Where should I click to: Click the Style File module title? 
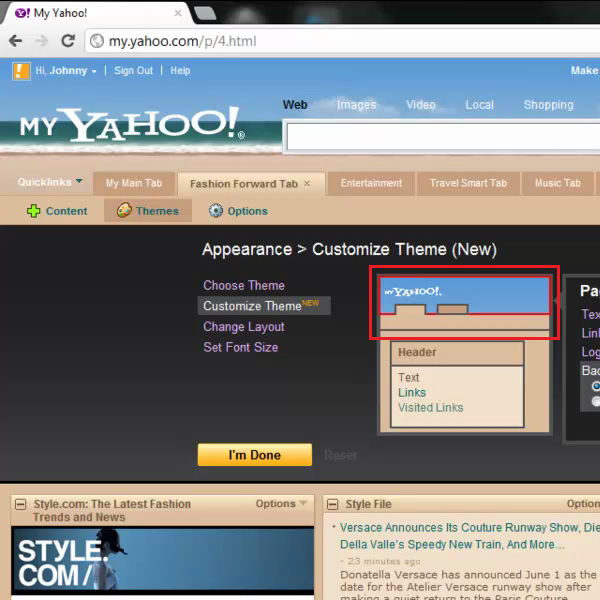pyautogui.click(x=368, y=504)
